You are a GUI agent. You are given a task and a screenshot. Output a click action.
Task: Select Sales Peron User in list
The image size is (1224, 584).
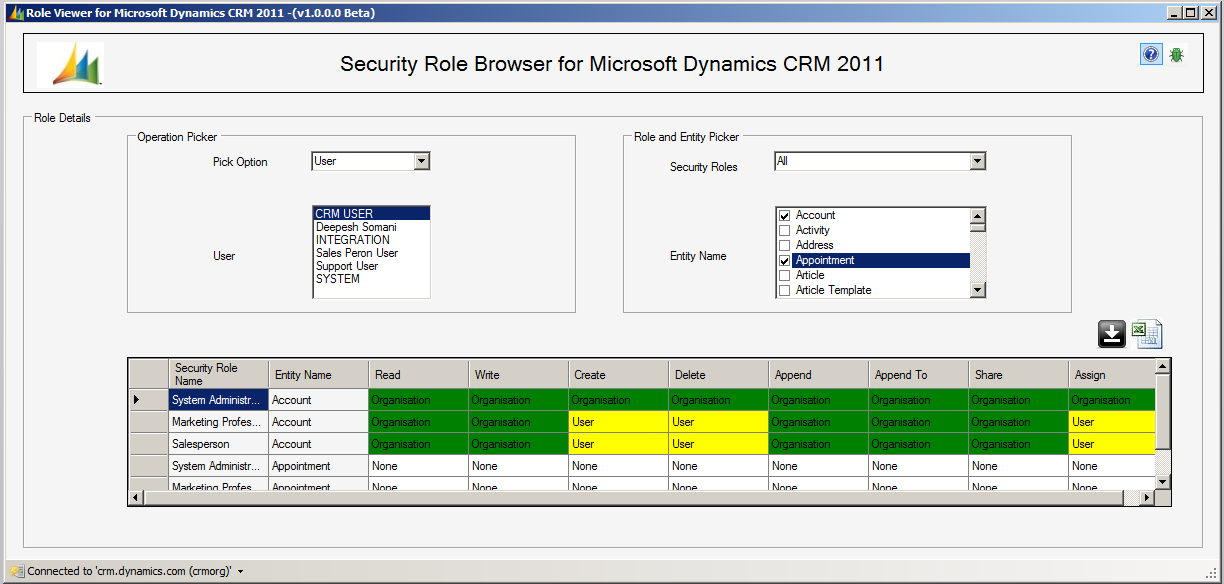371,253
